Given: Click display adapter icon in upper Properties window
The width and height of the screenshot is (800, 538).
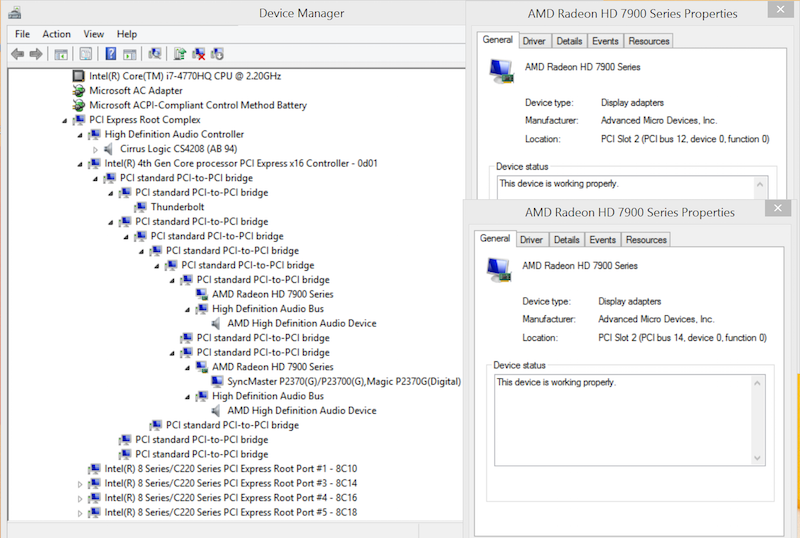Looking at the screenshot, I should coord(501,71).
